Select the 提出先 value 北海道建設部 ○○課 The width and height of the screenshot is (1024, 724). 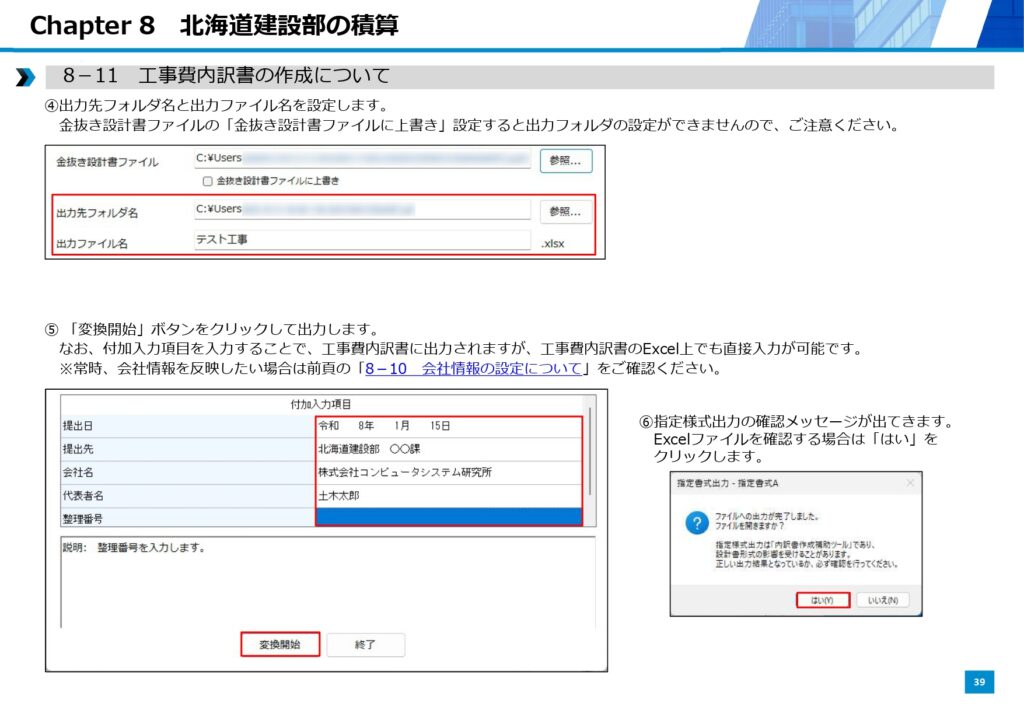click(447, 449)
